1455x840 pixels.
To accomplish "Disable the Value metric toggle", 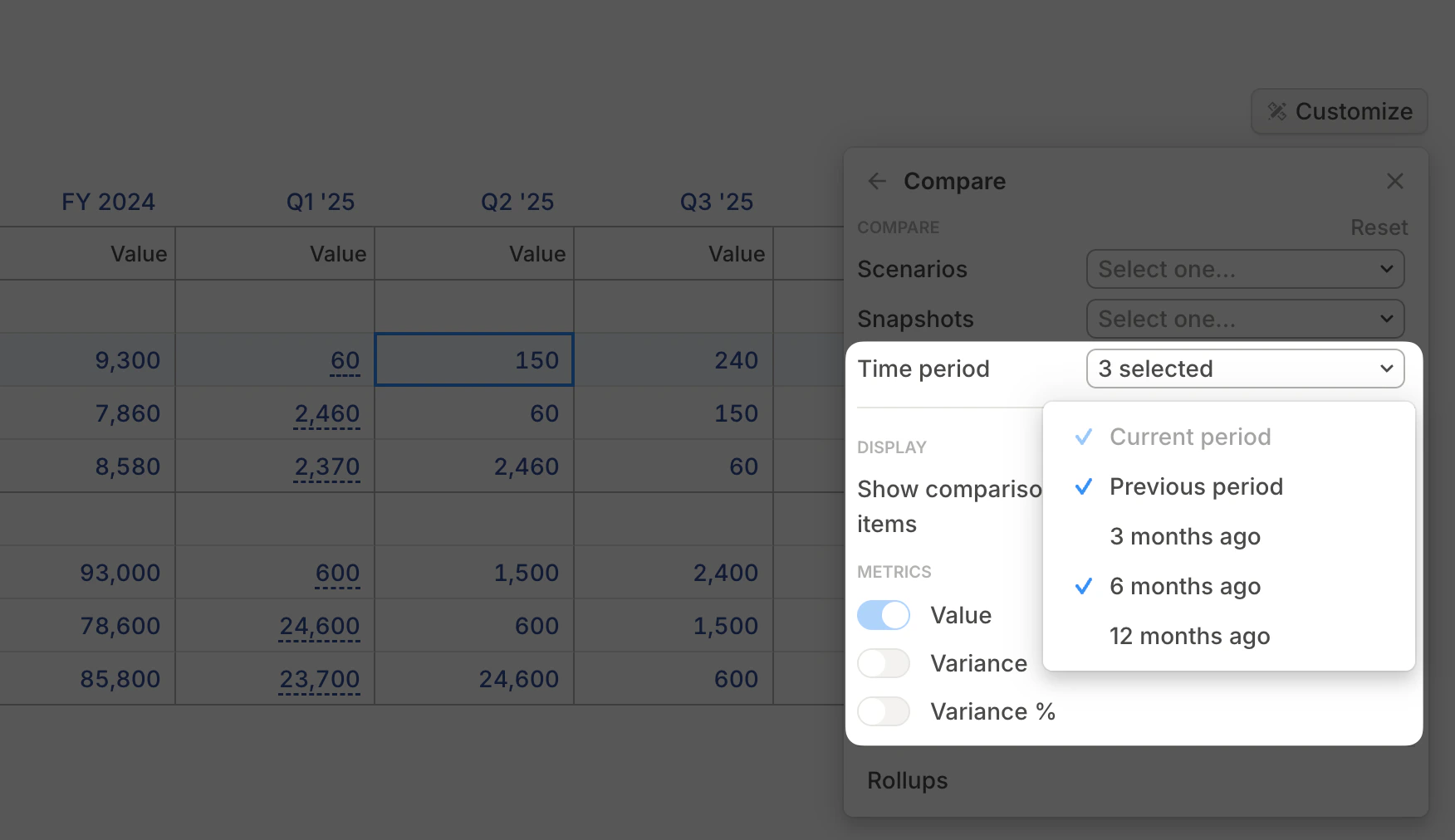I will coord(883,615).
